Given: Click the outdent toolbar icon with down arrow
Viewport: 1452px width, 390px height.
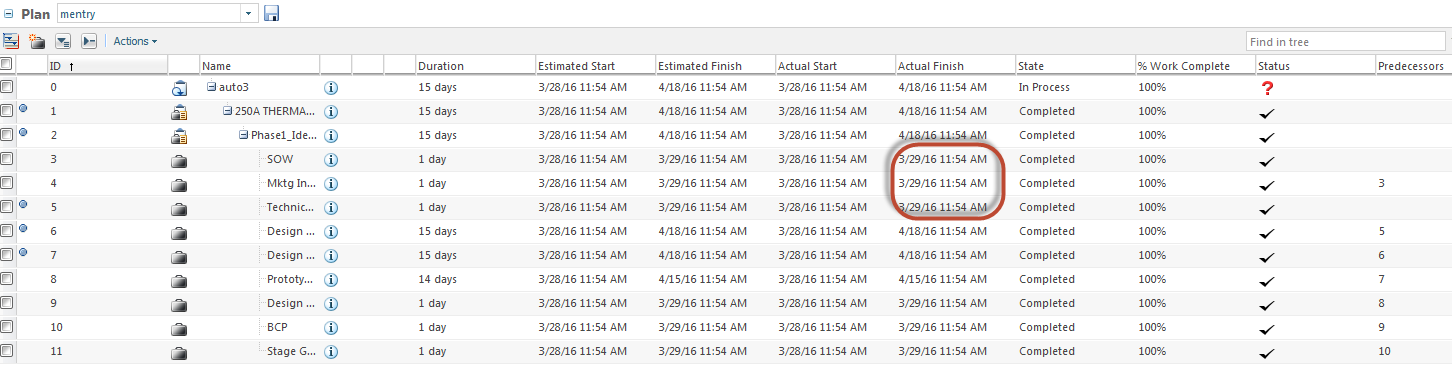Looking at the screenshot, I should pyautogui.click(x=63, y=41).
